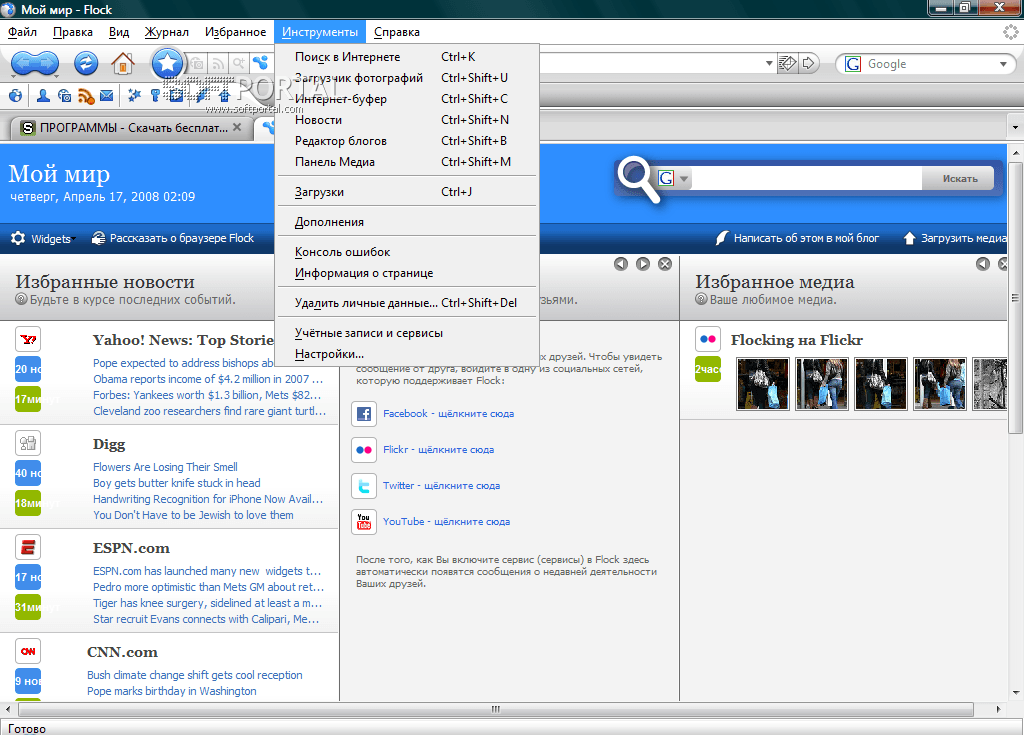This screenshot has height=735, width=1024.
Task: Open Yahoo! News: Top Stories heading
Action: pos(183,340)
